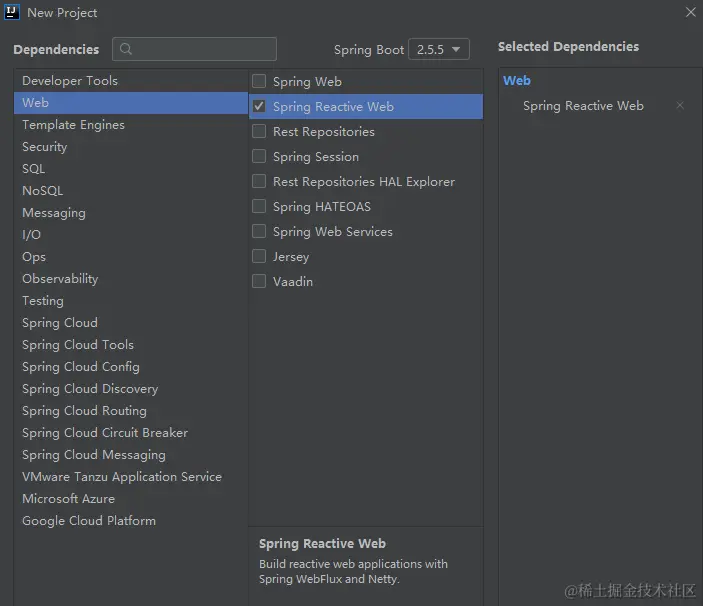The height and width of the screenshot is (606, 703).
Task: Choose the Security category
Action: pyautogui.click(x=131, y=147)
